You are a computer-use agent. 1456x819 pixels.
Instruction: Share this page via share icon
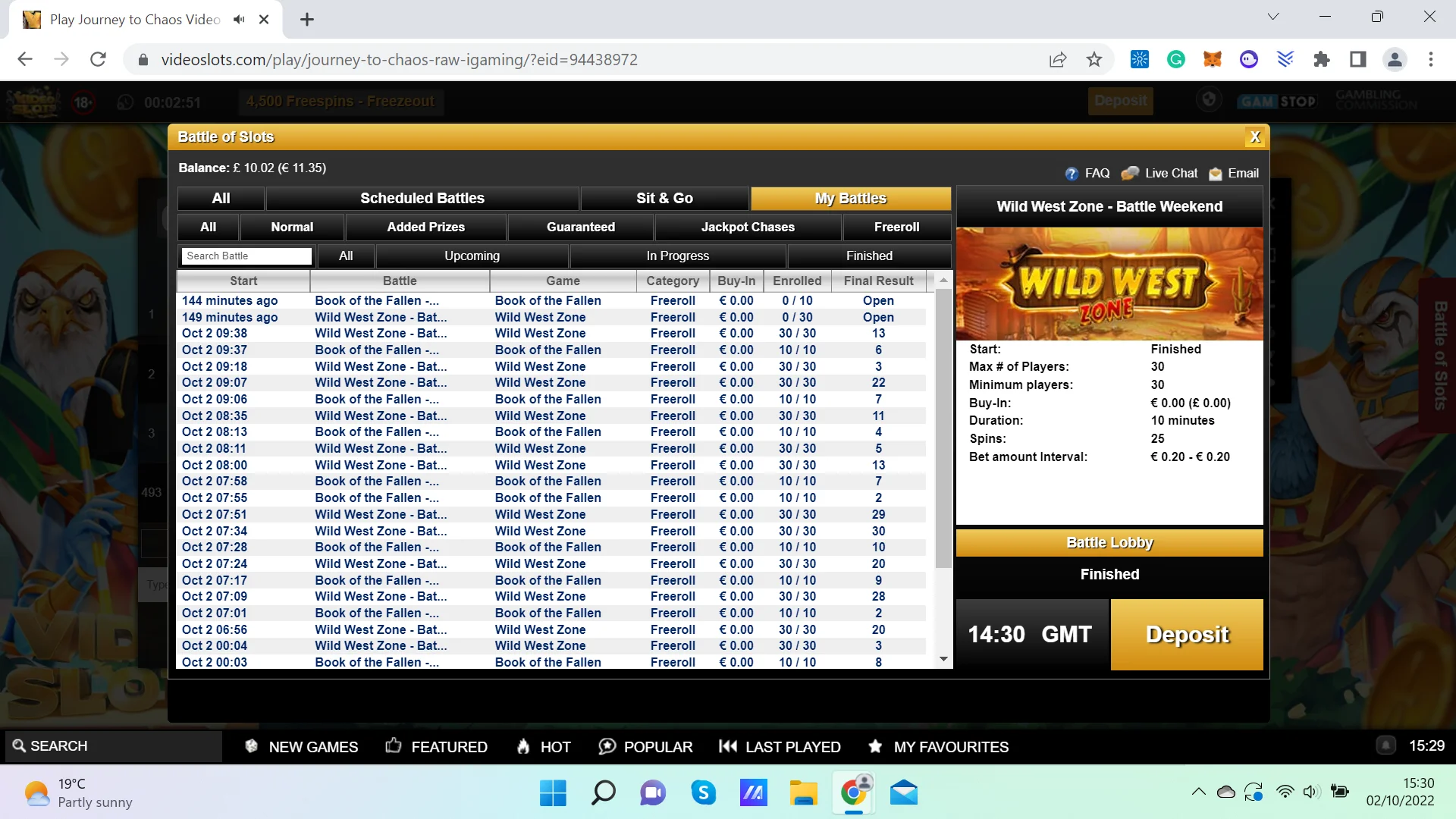tap(1058, 59)
